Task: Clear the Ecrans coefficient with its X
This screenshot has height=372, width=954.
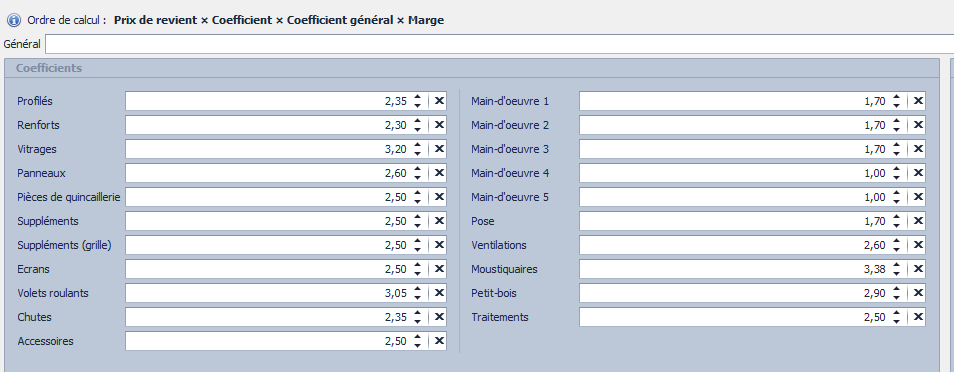Action: click(439, 269)
